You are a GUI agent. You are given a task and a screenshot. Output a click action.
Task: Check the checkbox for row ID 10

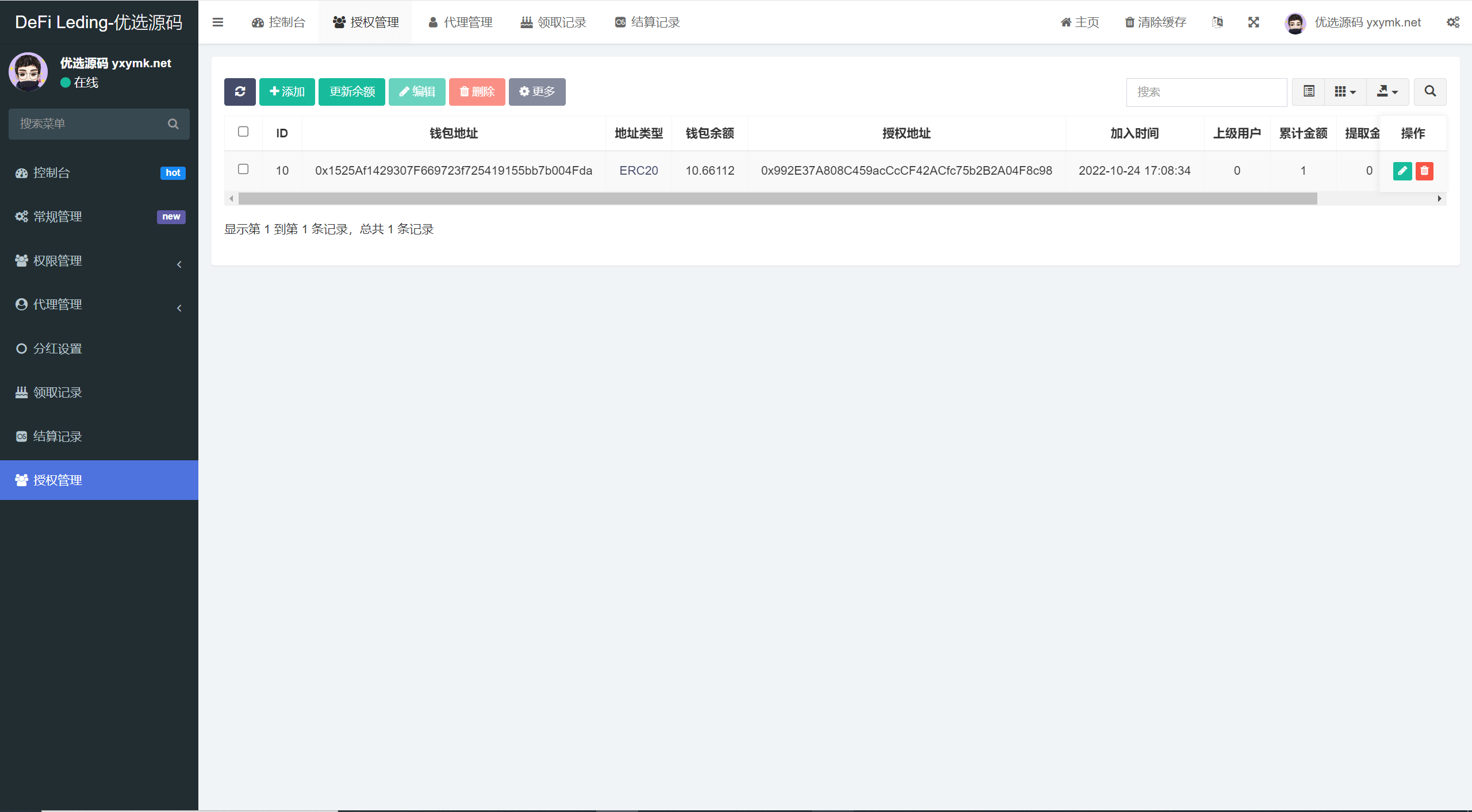(x=243, y=170)
